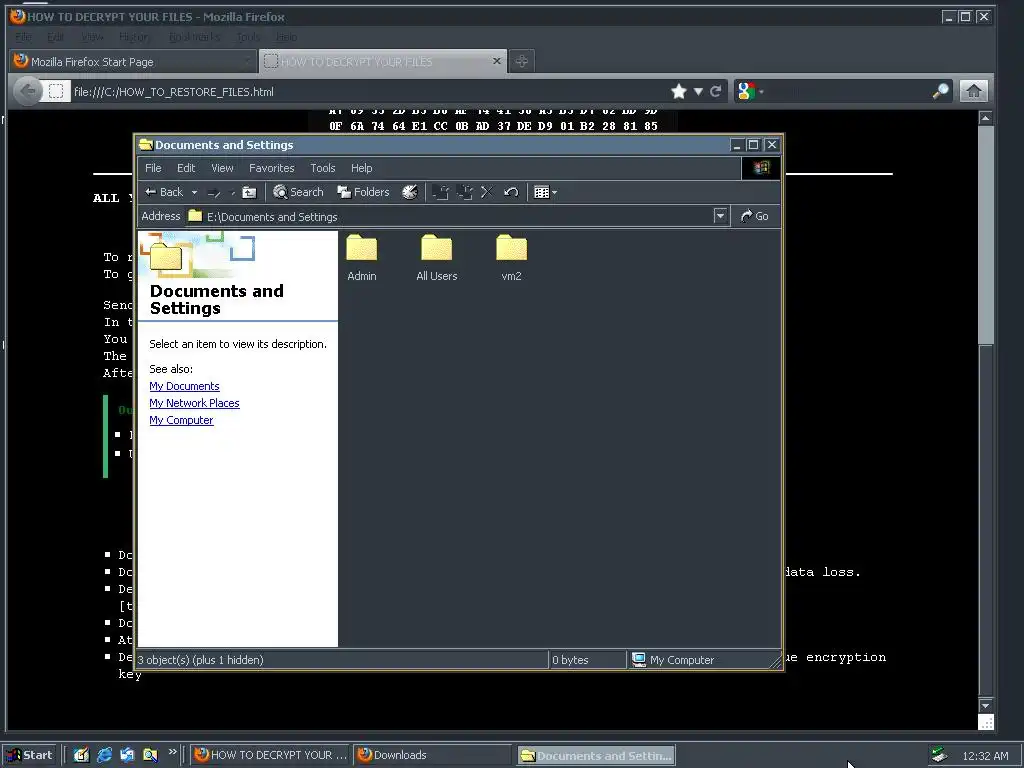The image size is (1024, 768).
Task: Go back using the Explorer Back button
Action: click(x=164, y=192)
